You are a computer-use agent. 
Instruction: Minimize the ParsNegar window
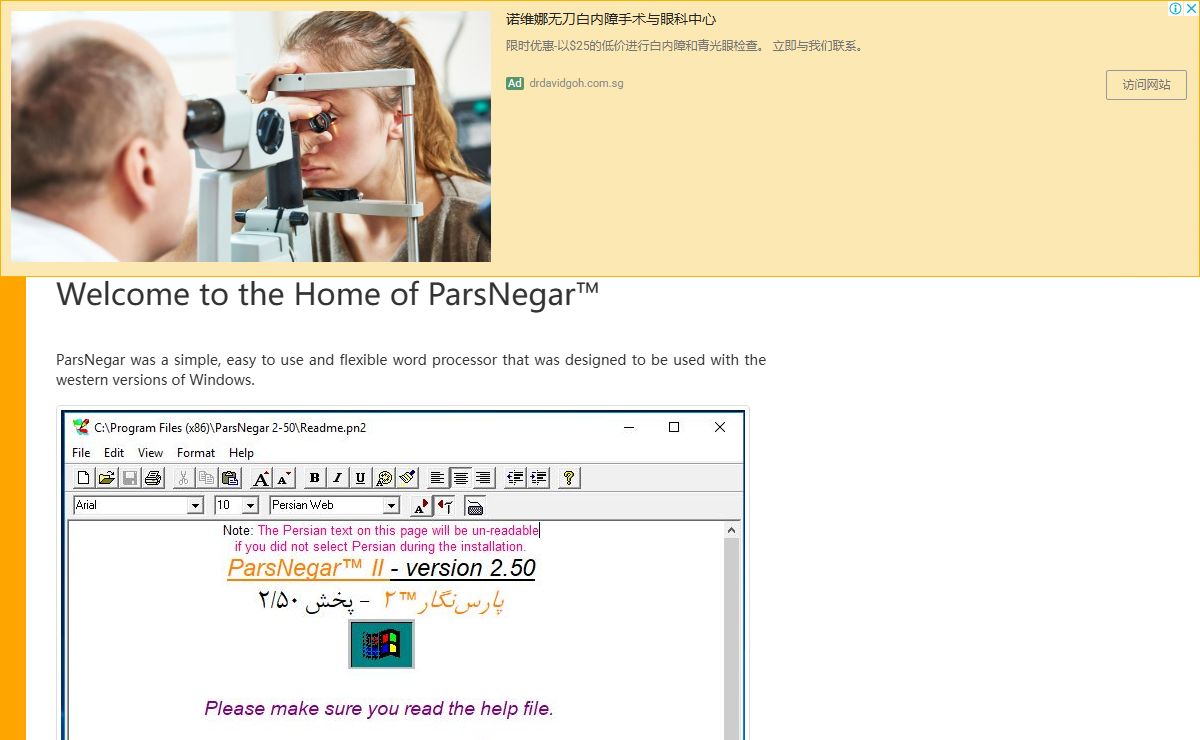click(x=629, y=427)
